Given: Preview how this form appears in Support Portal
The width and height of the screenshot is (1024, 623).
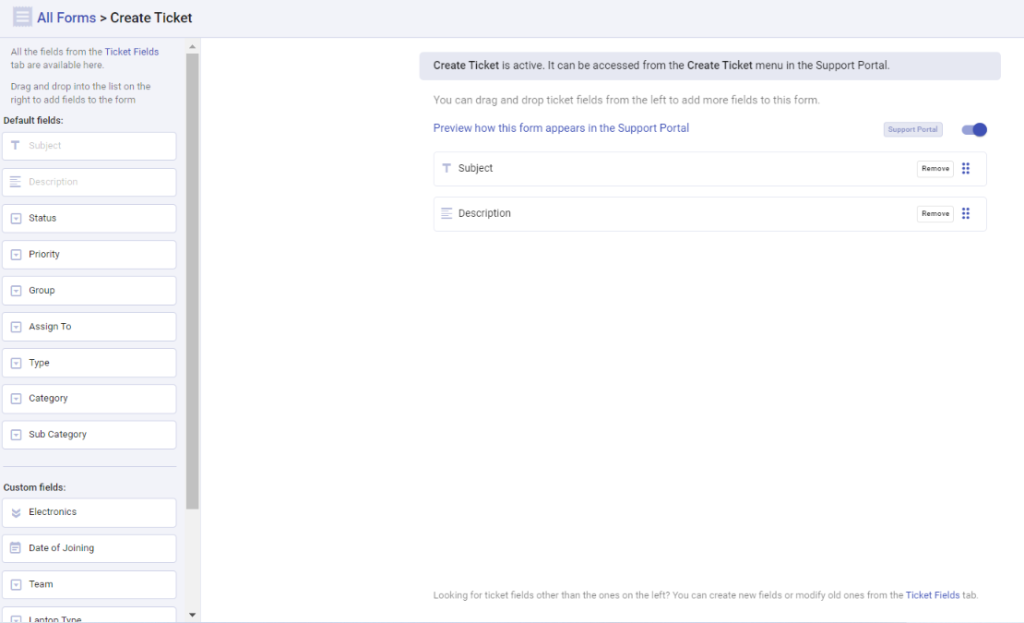Looking at the screenshot, I should (560, 128).
